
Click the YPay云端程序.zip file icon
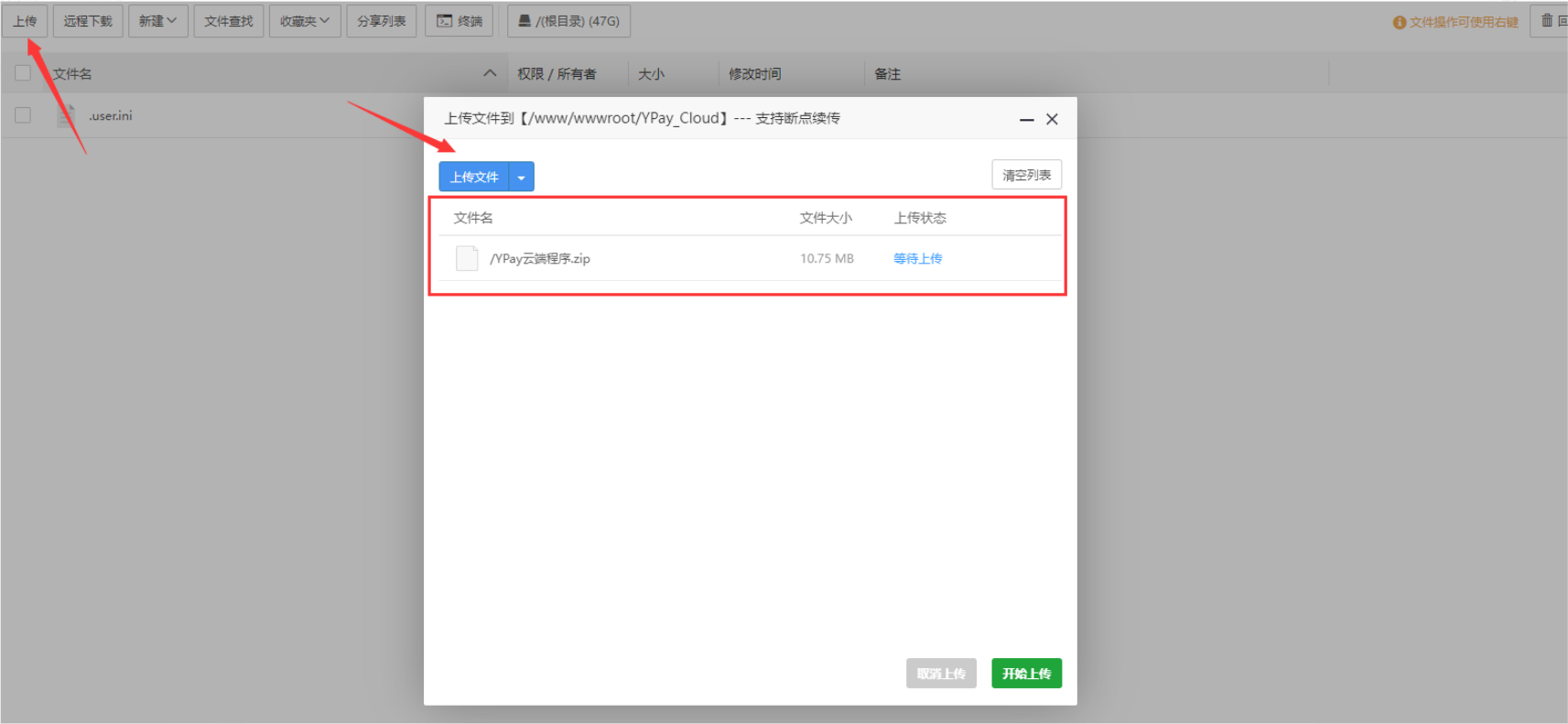(x=467, y=258)
